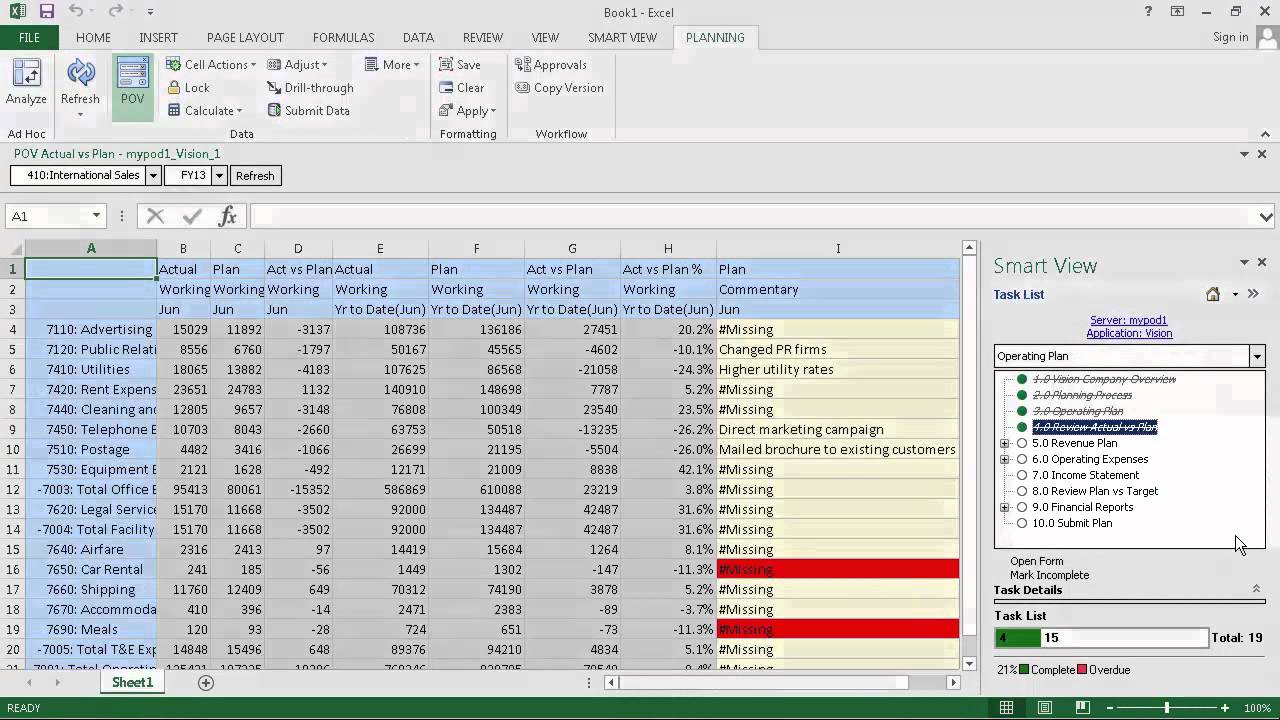The image size is (1280, 720).
Task: Switch to Normal view in status bar
Action: (x=1006, y=708)
